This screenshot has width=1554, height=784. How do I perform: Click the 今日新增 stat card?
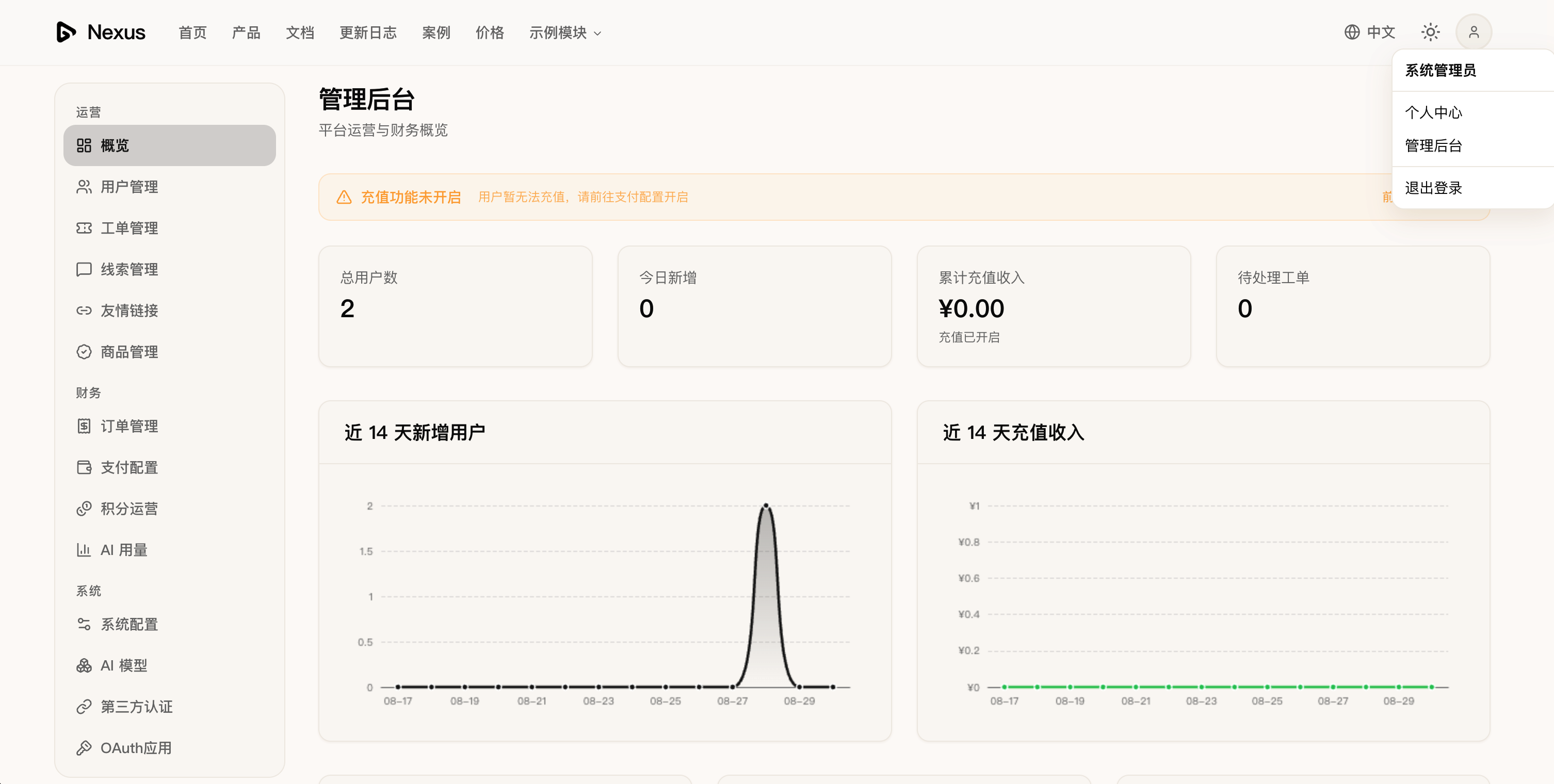[755, 306]
